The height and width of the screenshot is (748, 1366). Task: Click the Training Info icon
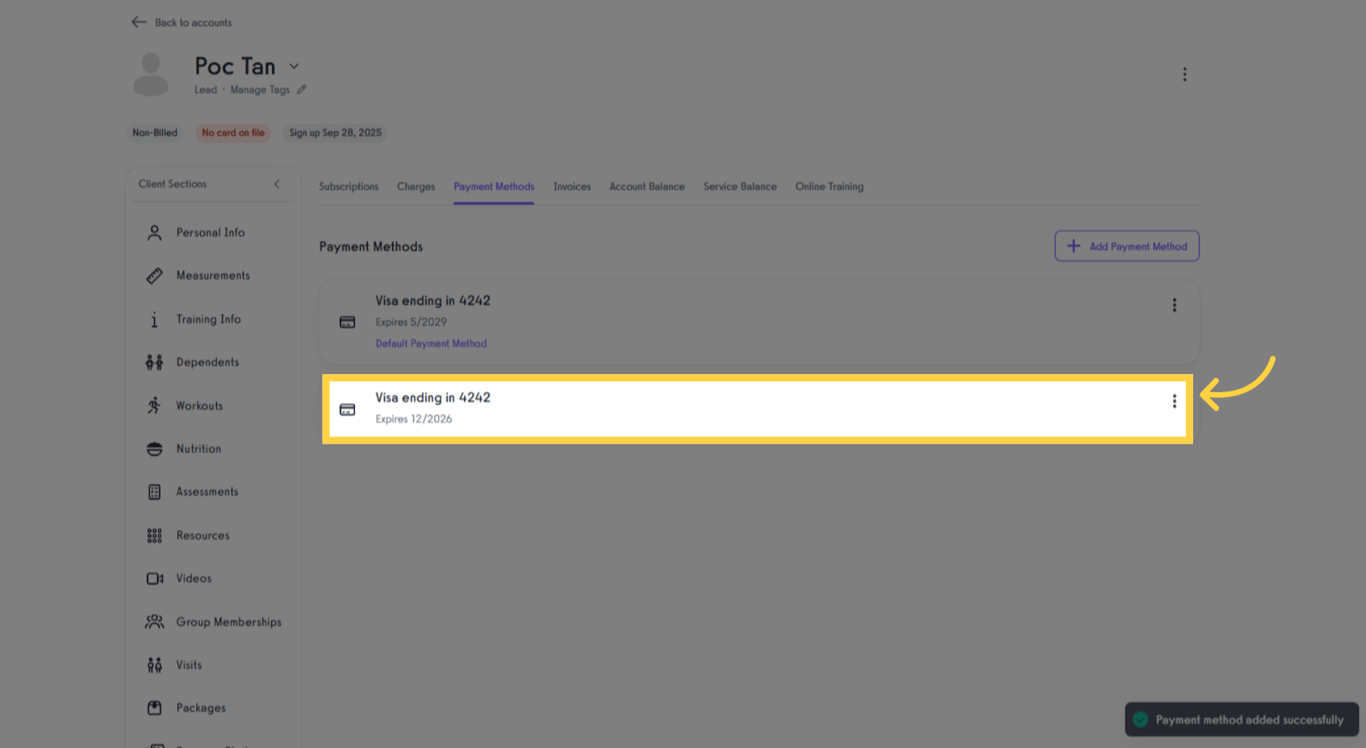coord(154,319)
